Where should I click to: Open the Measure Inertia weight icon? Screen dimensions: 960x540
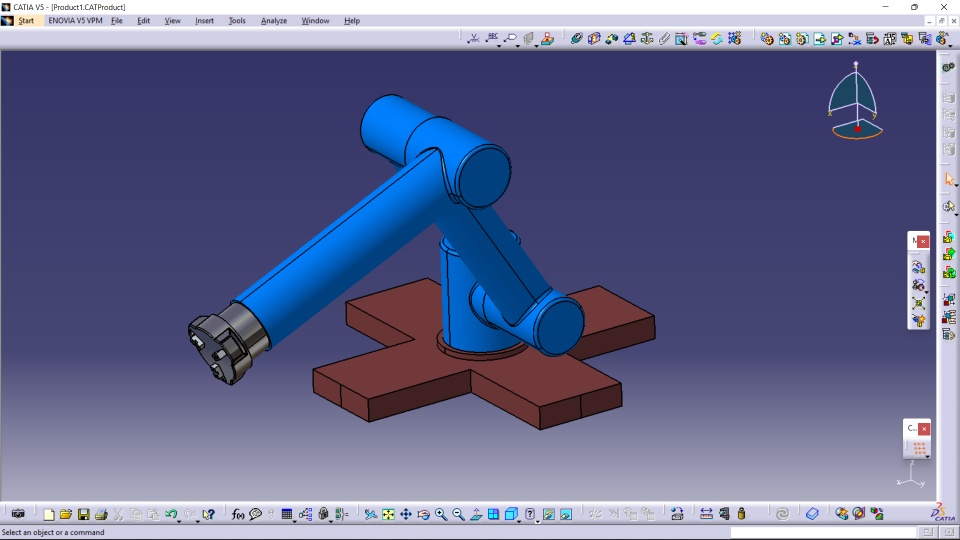pos(741,514)
